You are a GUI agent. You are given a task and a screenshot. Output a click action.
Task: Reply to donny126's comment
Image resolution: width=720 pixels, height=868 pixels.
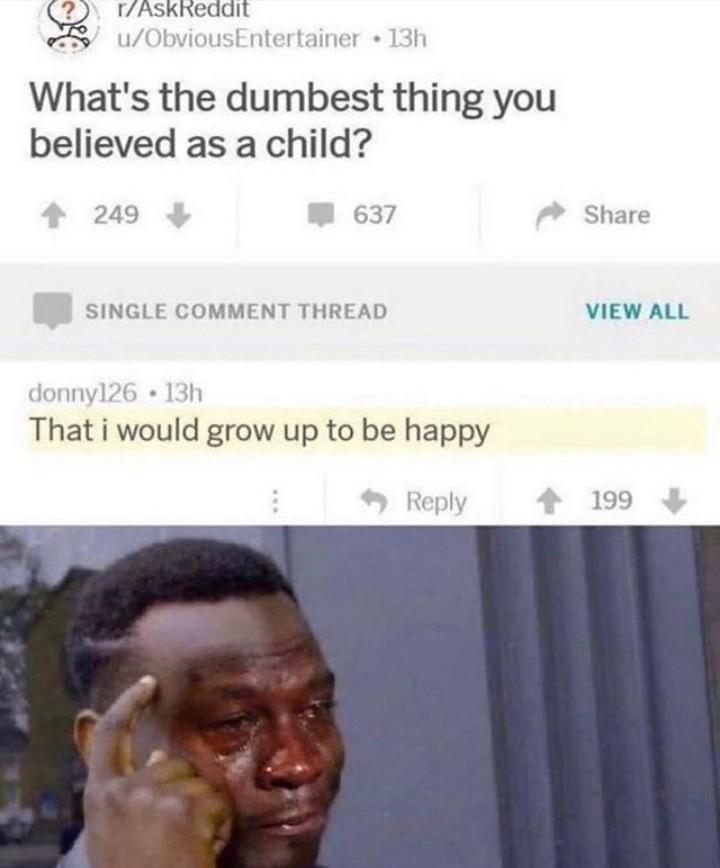(436, 502)
